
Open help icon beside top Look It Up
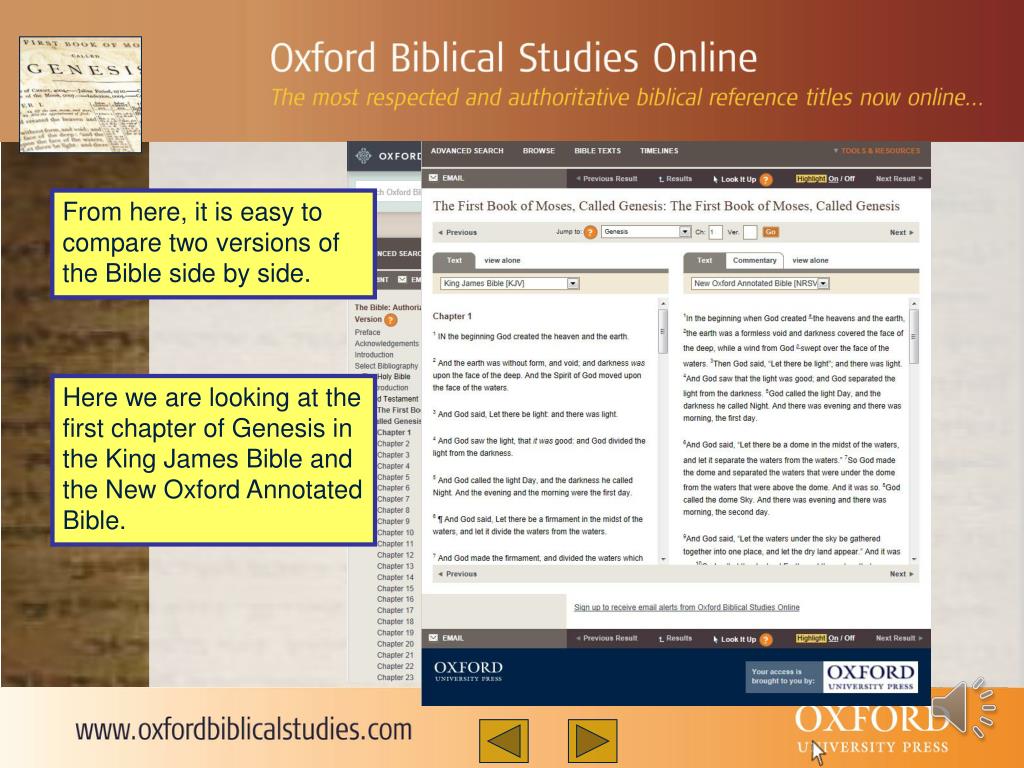point(766,179)
